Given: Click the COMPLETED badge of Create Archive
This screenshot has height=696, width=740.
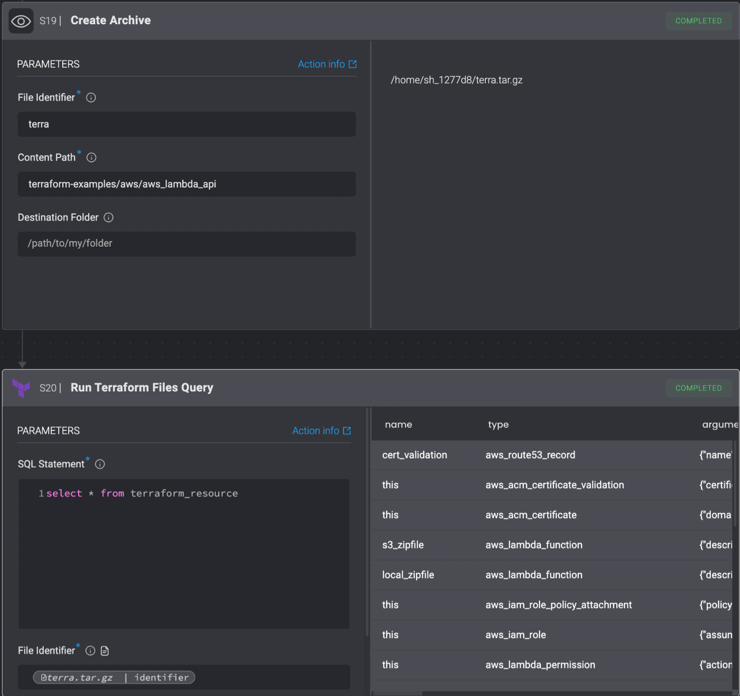Looking at the screenshot, I should (698, 21).
